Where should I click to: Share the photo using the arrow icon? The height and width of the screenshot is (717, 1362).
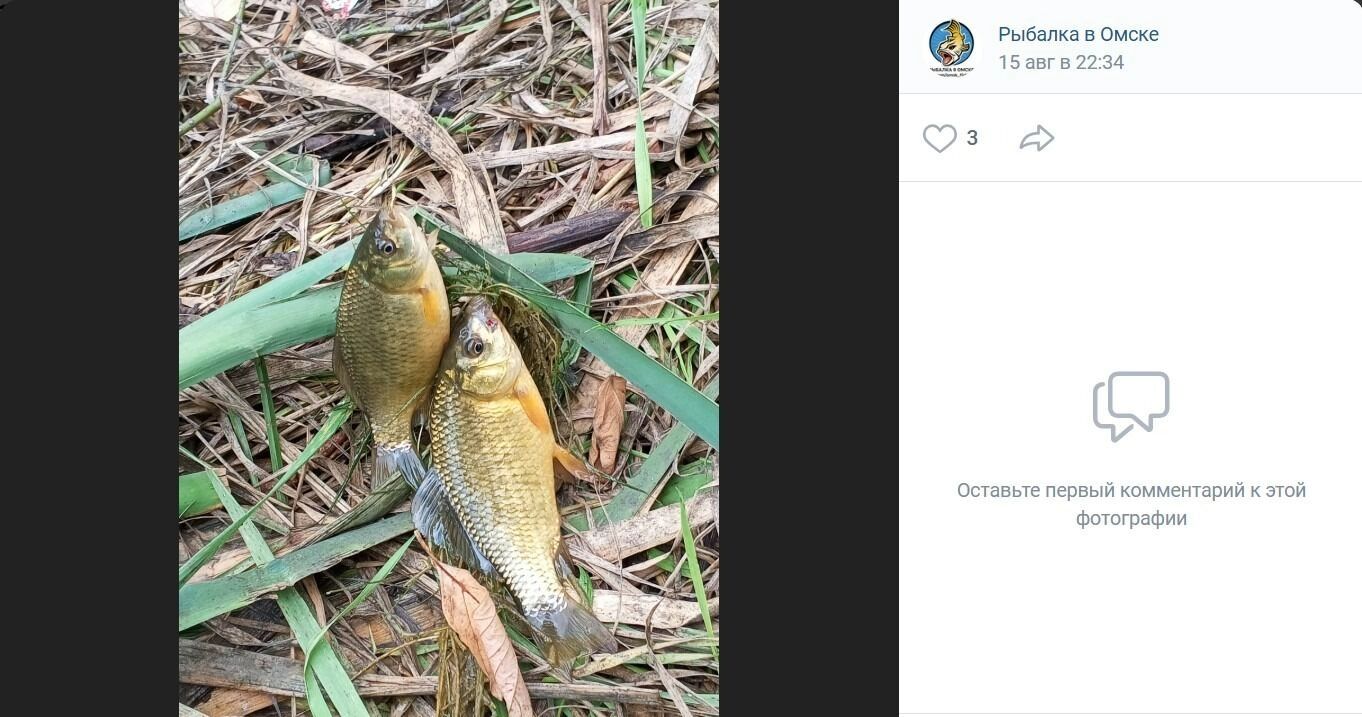pos(1037,138)
